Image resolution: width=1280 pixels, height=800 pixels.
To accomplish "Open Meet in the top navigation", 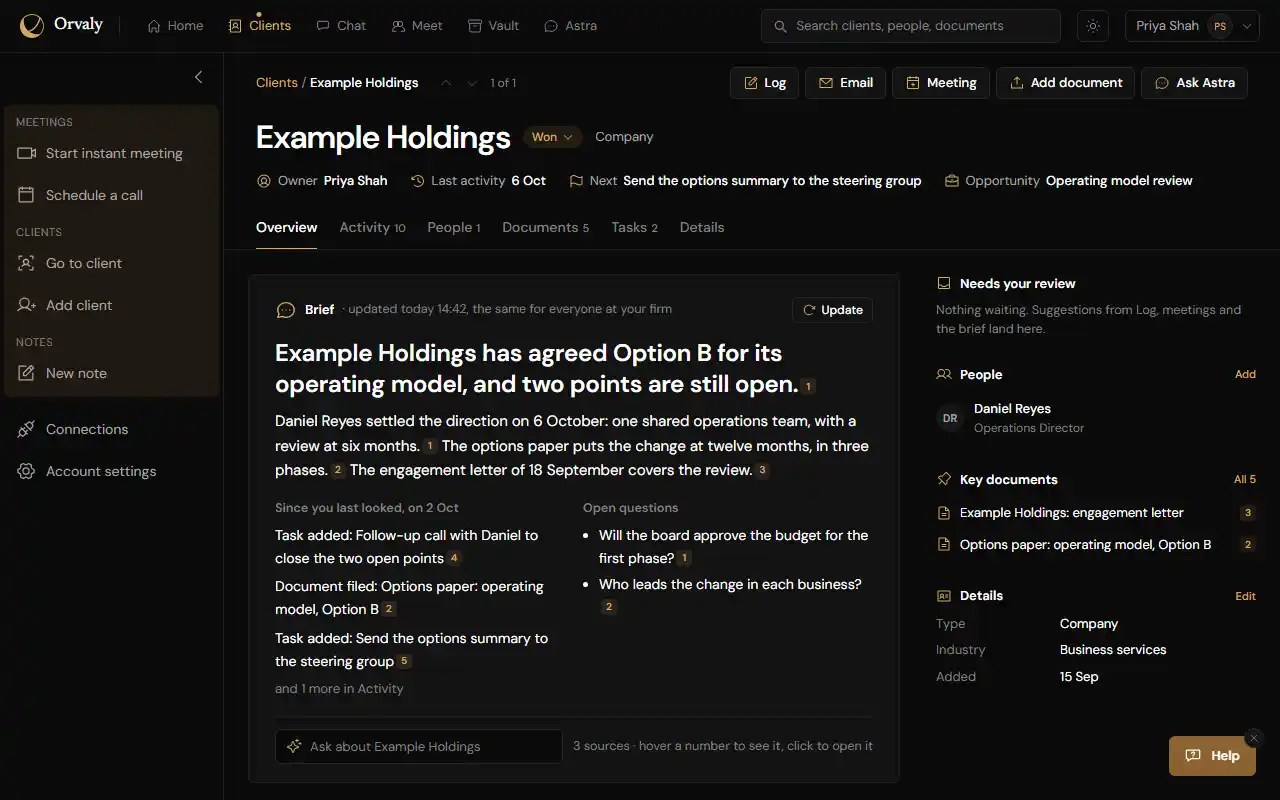I will coord(417,26).
